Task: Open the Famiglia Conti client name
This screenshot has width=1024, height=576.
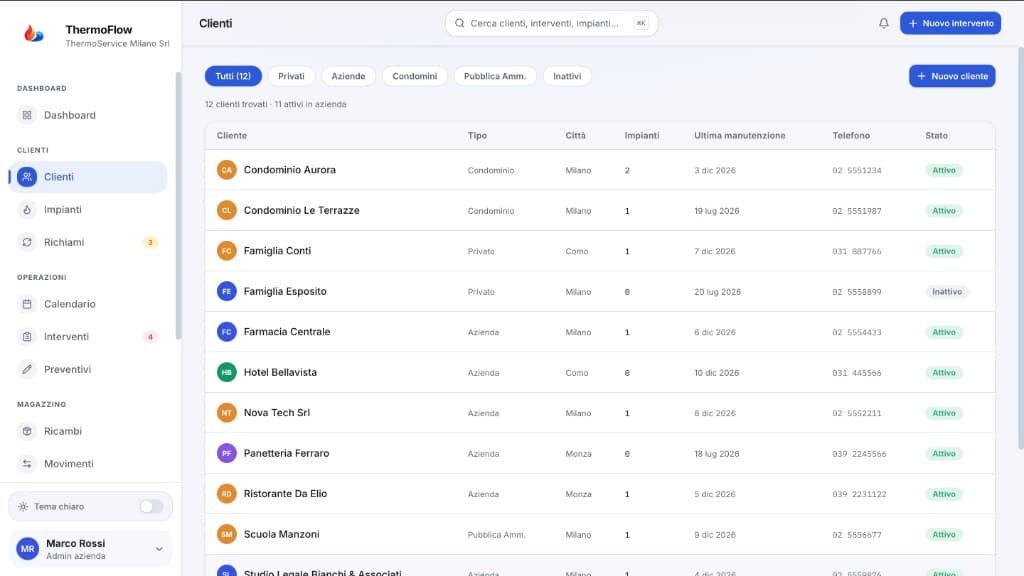Action: pos(278,251)
